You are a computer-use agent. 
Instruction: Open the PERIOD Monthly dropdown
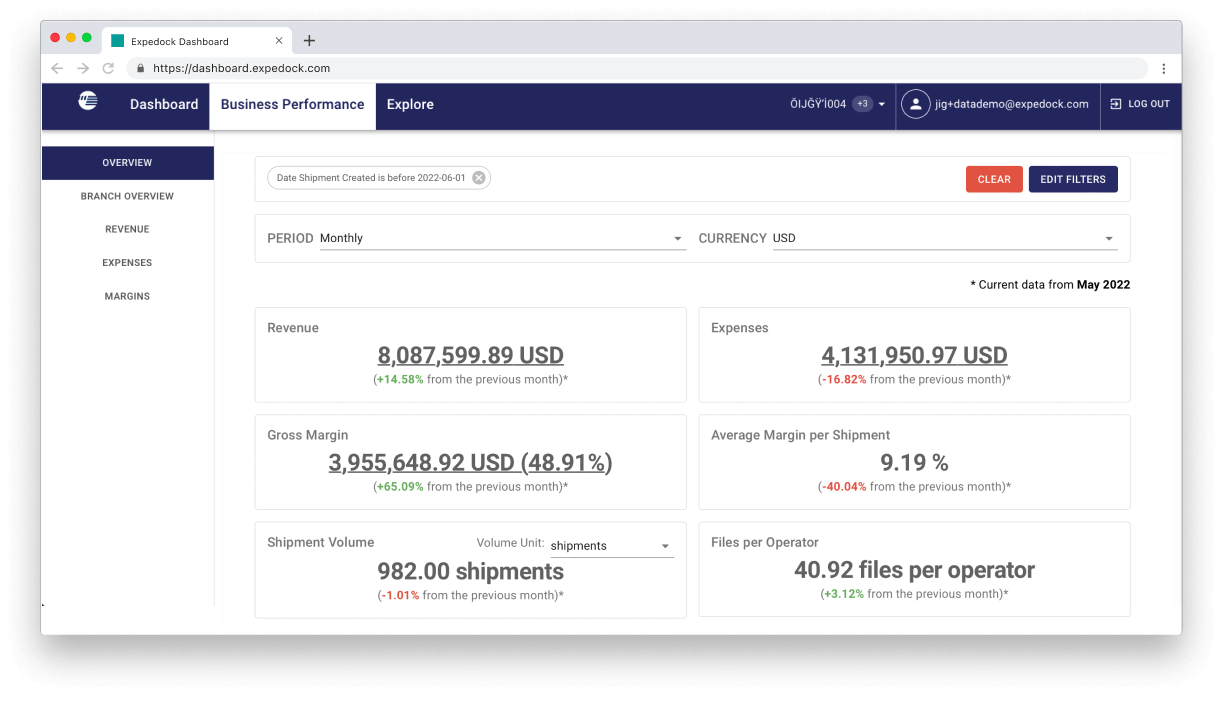(503, 238)
